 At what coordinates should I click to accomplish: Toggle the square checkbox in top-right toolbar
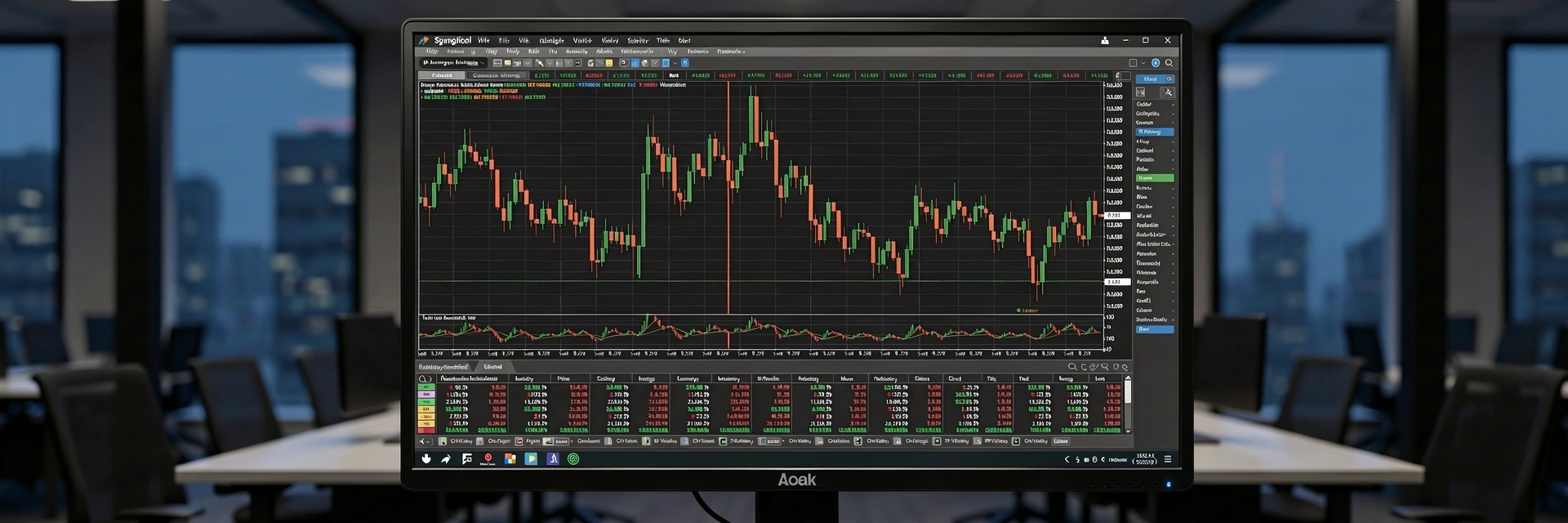click(x=1133, y=63)
